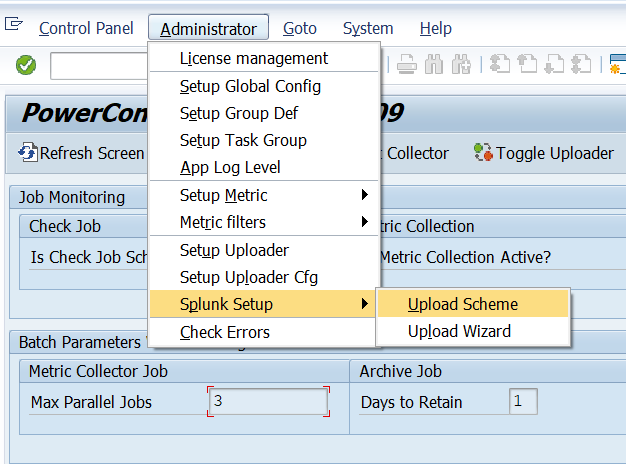Image resolution: width=626 pixels, height=464 pixels.
Task: Open the Goto menu
Action: [x=300, y=28]
